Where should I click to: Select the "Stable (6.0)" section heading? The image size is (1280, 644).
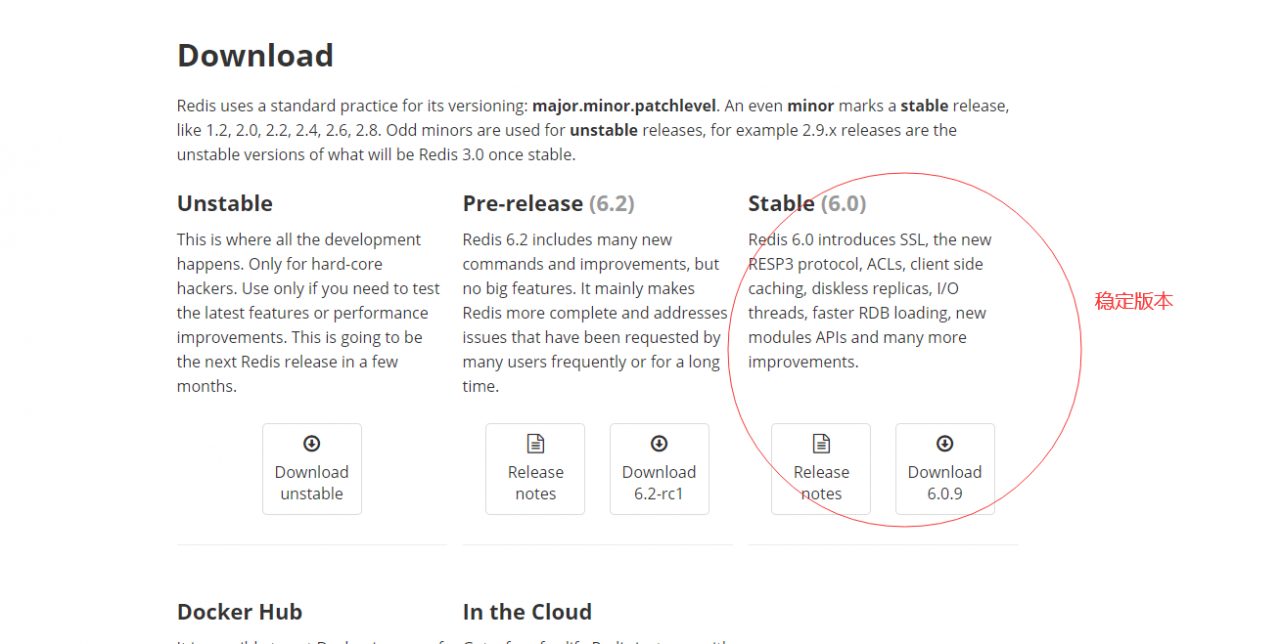(807, 204)
